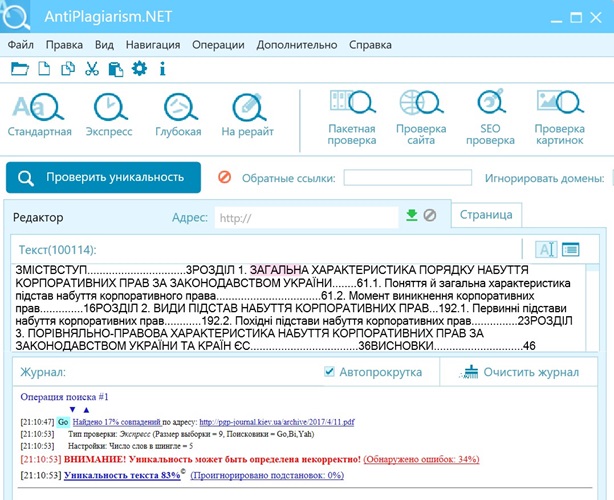614x500 pixels.
Task: Click the Игнорировать домены label
Action: 545,178
